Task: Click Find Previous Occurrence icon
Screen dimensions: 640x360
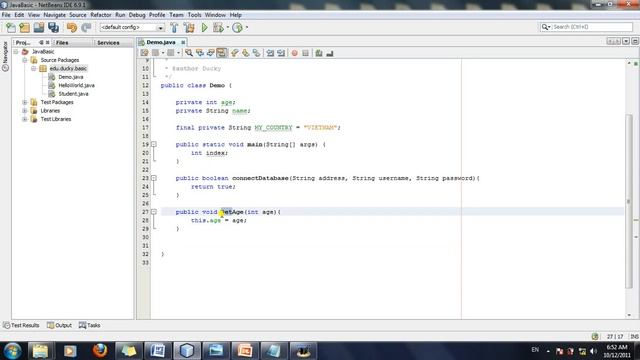Action: (200, 53)
